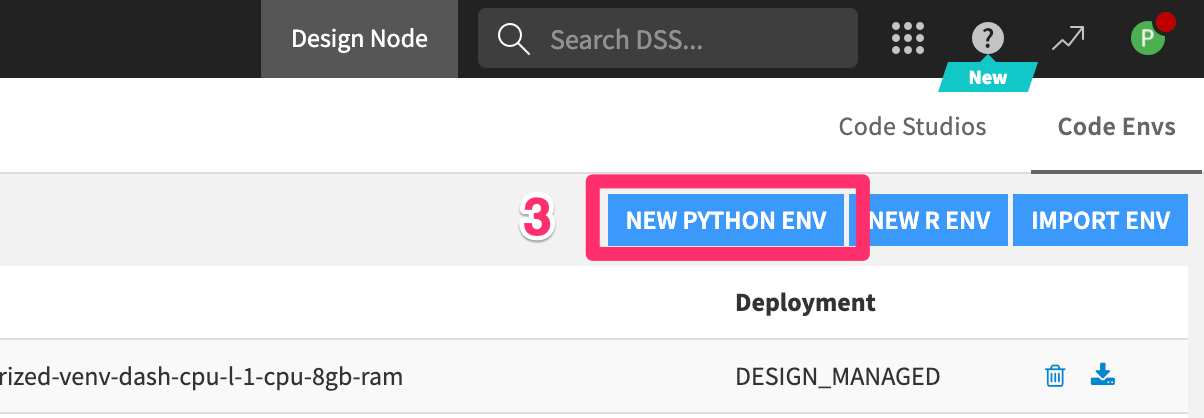Switch to the Code Studios tab
Viewport: 1204px width, 418px height.
pyautogui.click(x=912, y=127)
